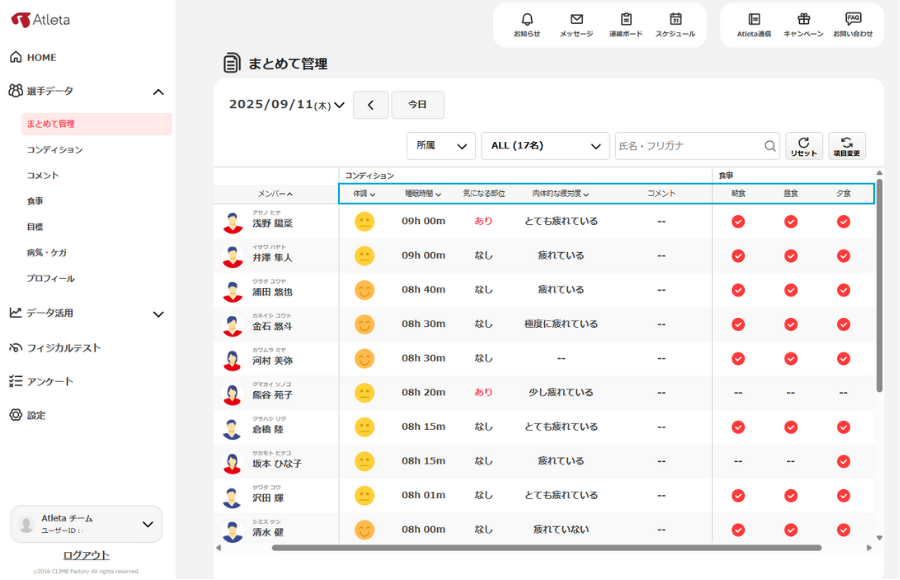900x580 pixels.
Task: Open the ALL (17名) dropdown
Action: pos(545,146)
